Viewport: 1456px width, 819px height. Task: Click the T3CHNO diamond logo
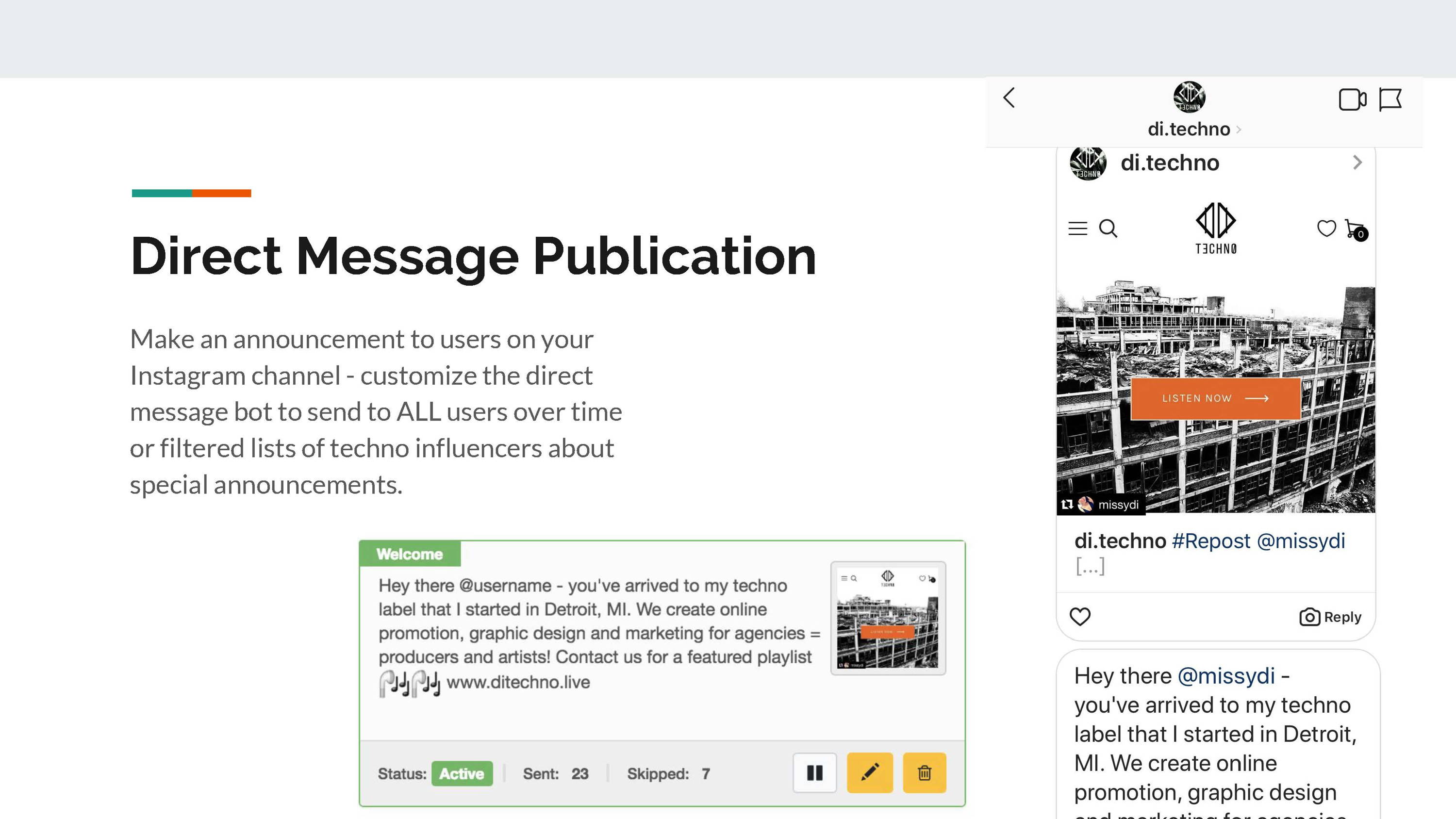pos(1216,229)
